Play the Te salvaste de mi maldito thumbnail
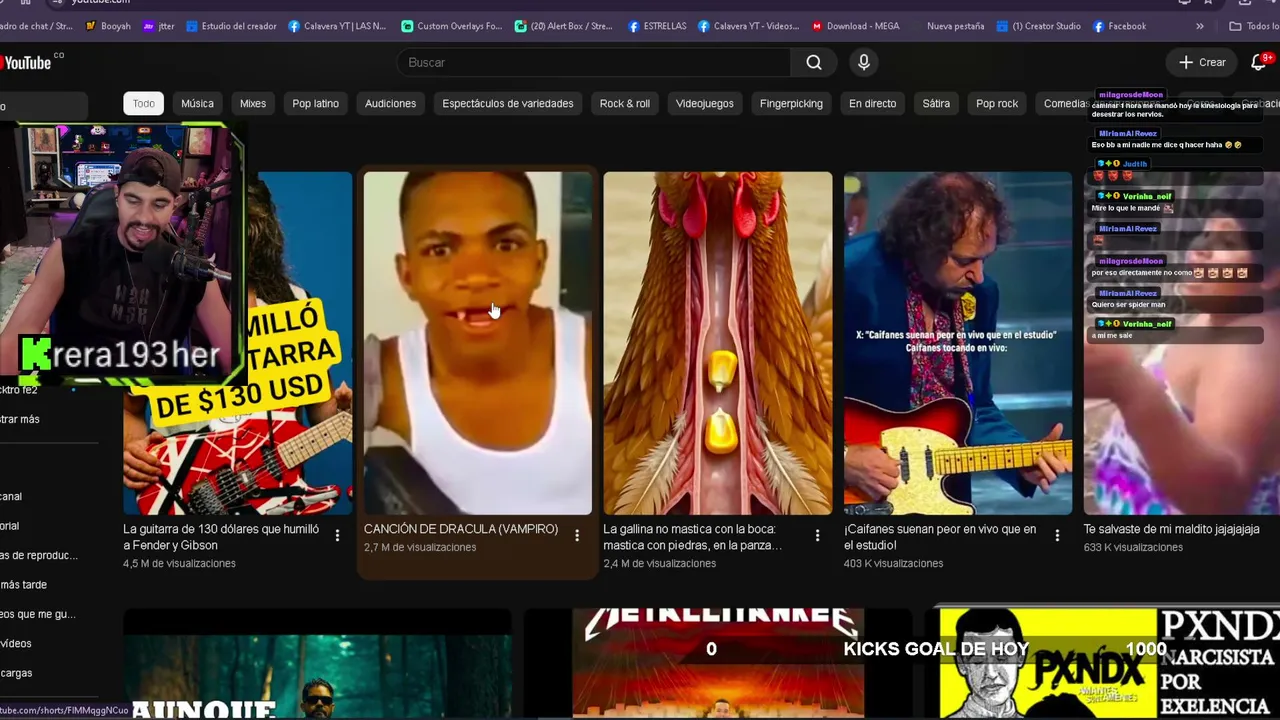This screenshot has width=1280, height=720. pos(1182,343)
